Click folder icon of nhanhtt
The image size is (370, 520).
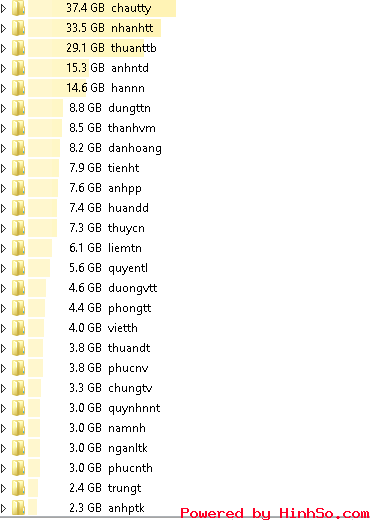click(18, 28)
